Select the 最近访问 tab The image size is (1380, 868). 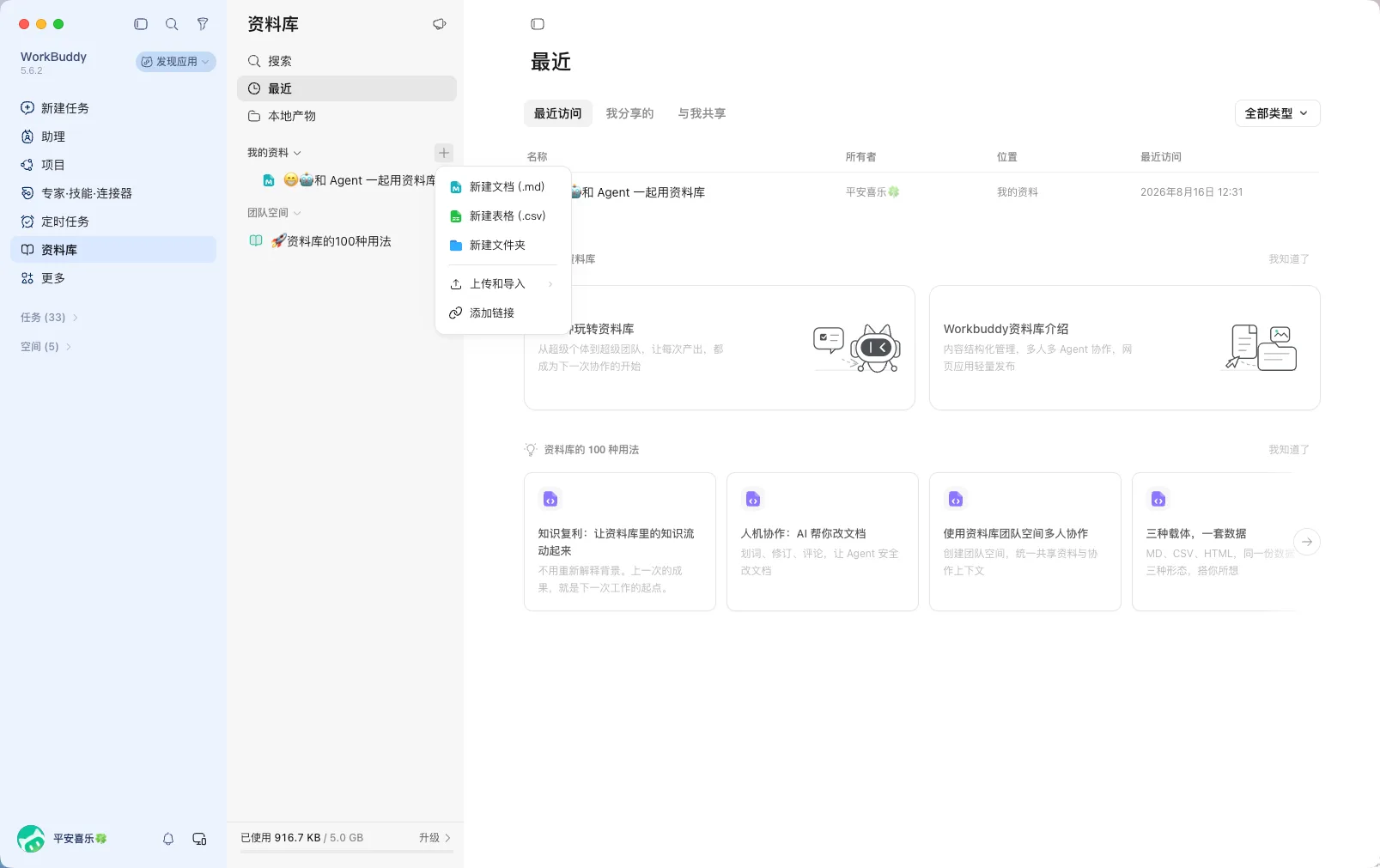pos(558,113)
